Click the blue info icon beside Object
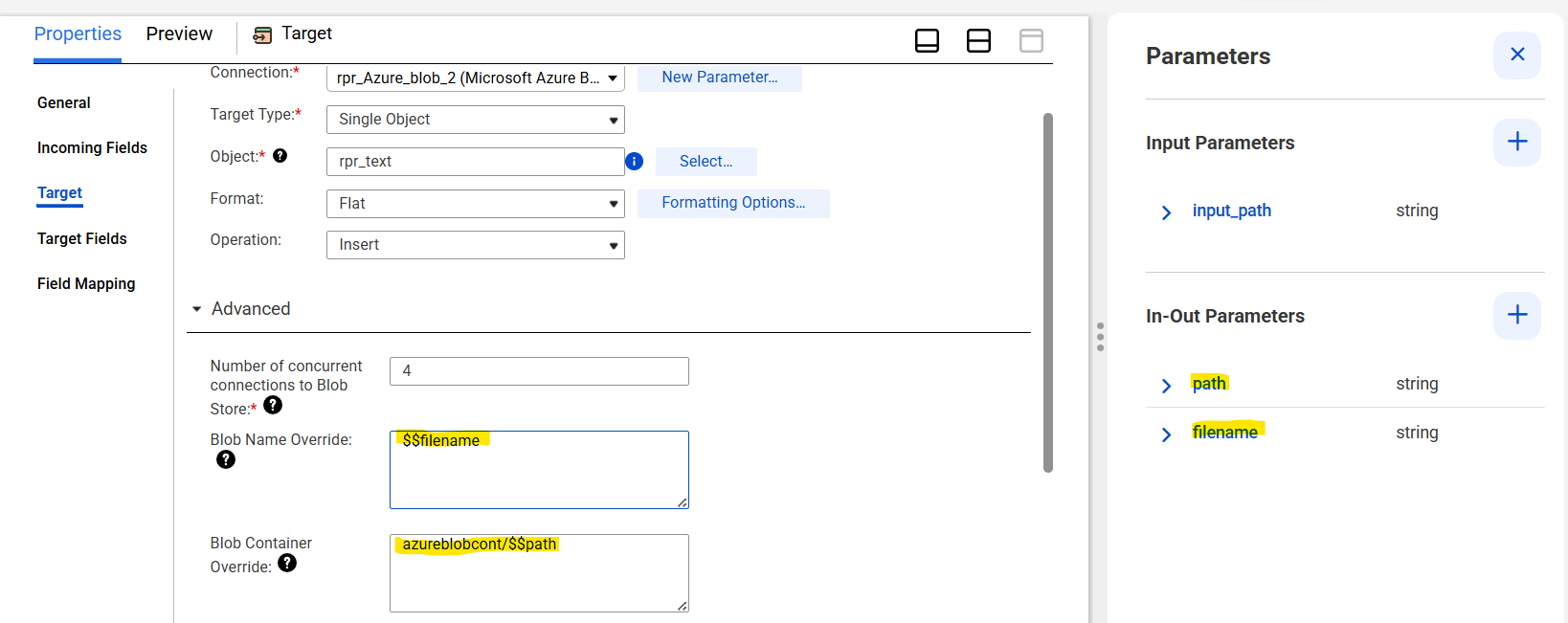The height and width of the screenshot is (623, 1568). click(634, 162)
